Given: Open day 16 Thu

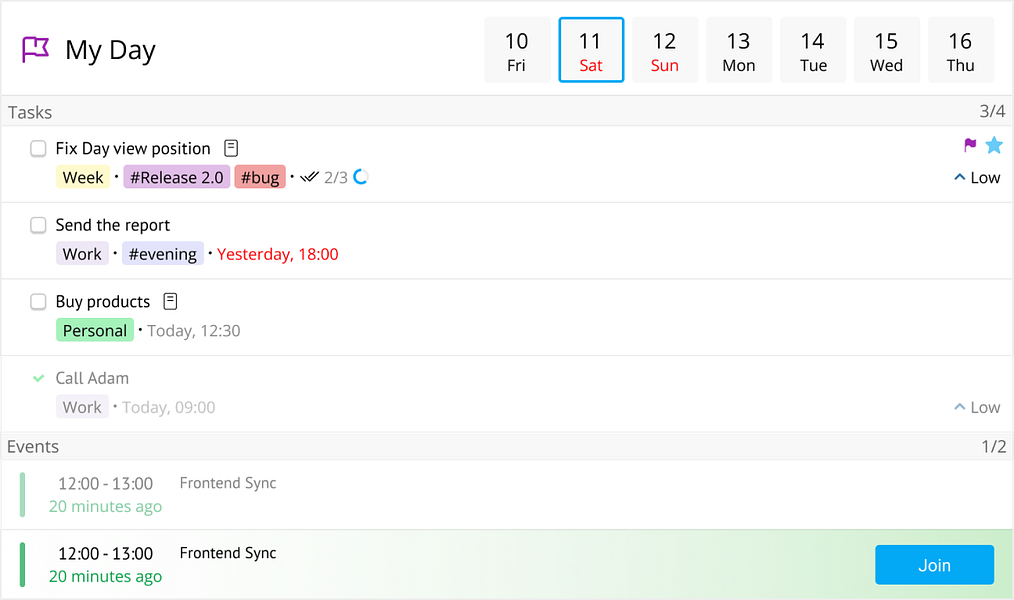Looking at the screenshot, I should tap(961, 50).
